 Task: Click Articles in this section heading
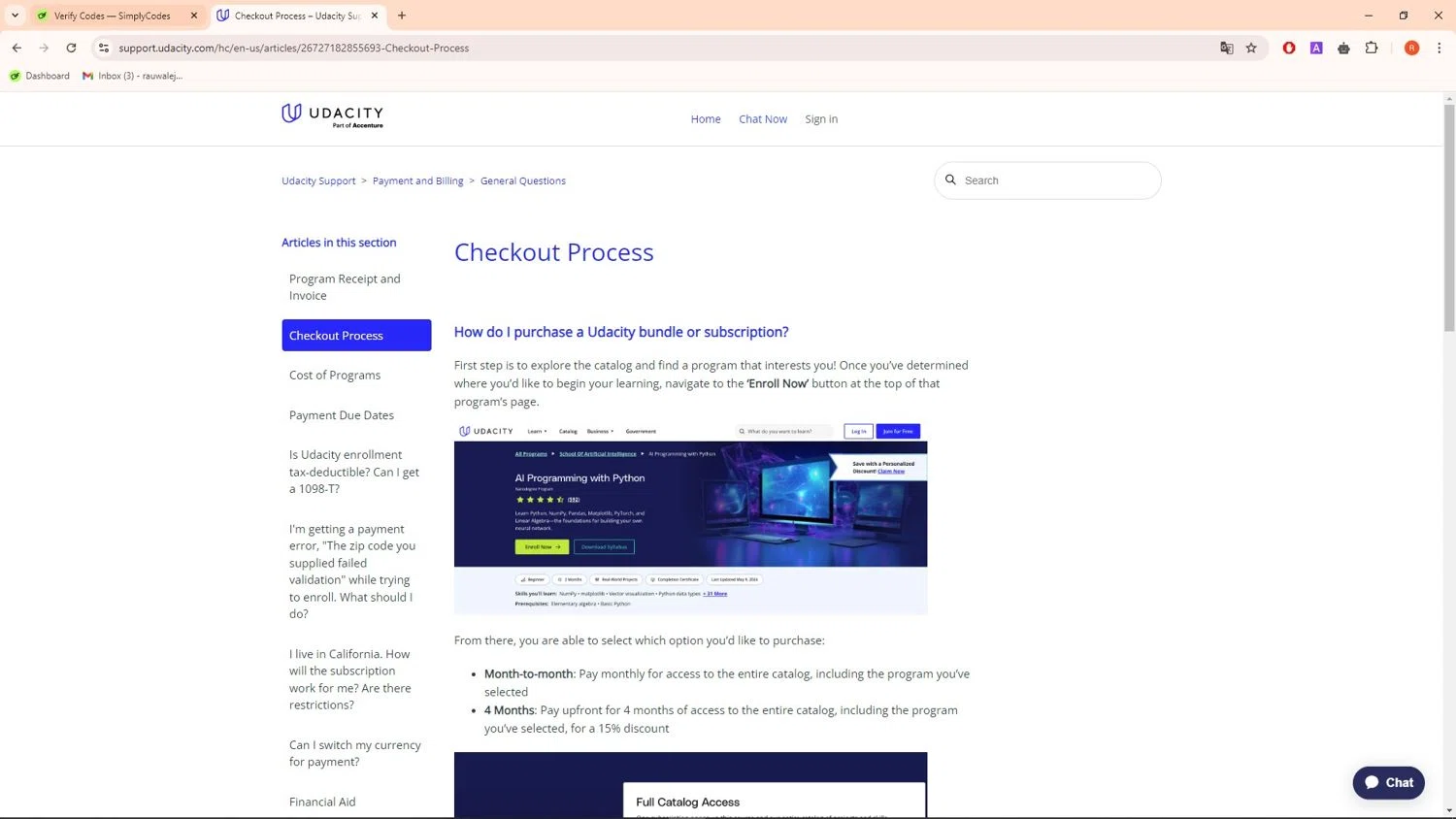[x=339, y=243]
